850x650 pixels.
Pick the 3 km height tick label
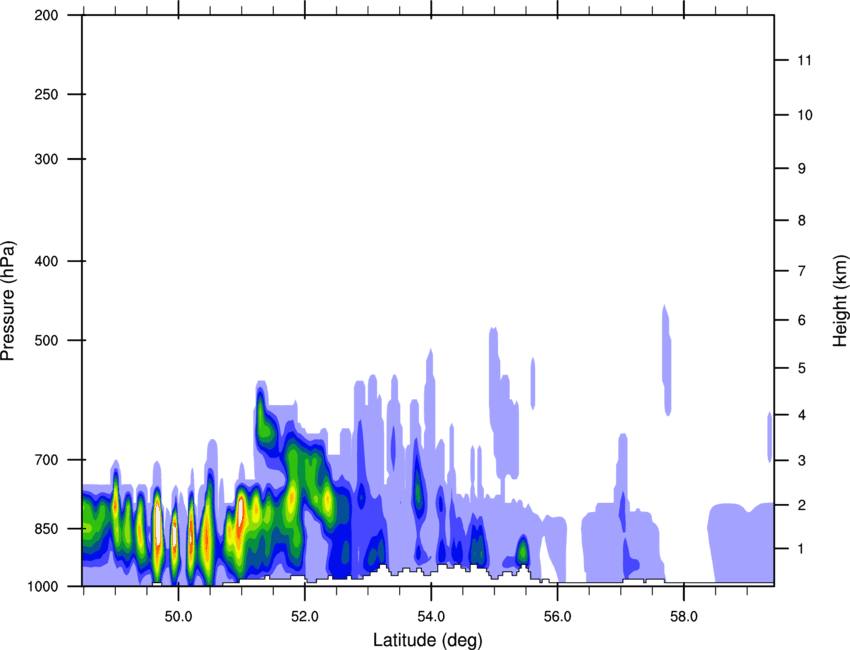click(x=802, y=460)
